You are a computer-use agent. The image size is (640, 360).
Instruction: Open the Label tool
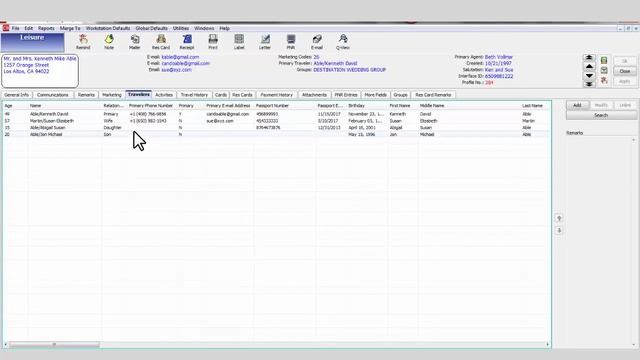(239, 42)
